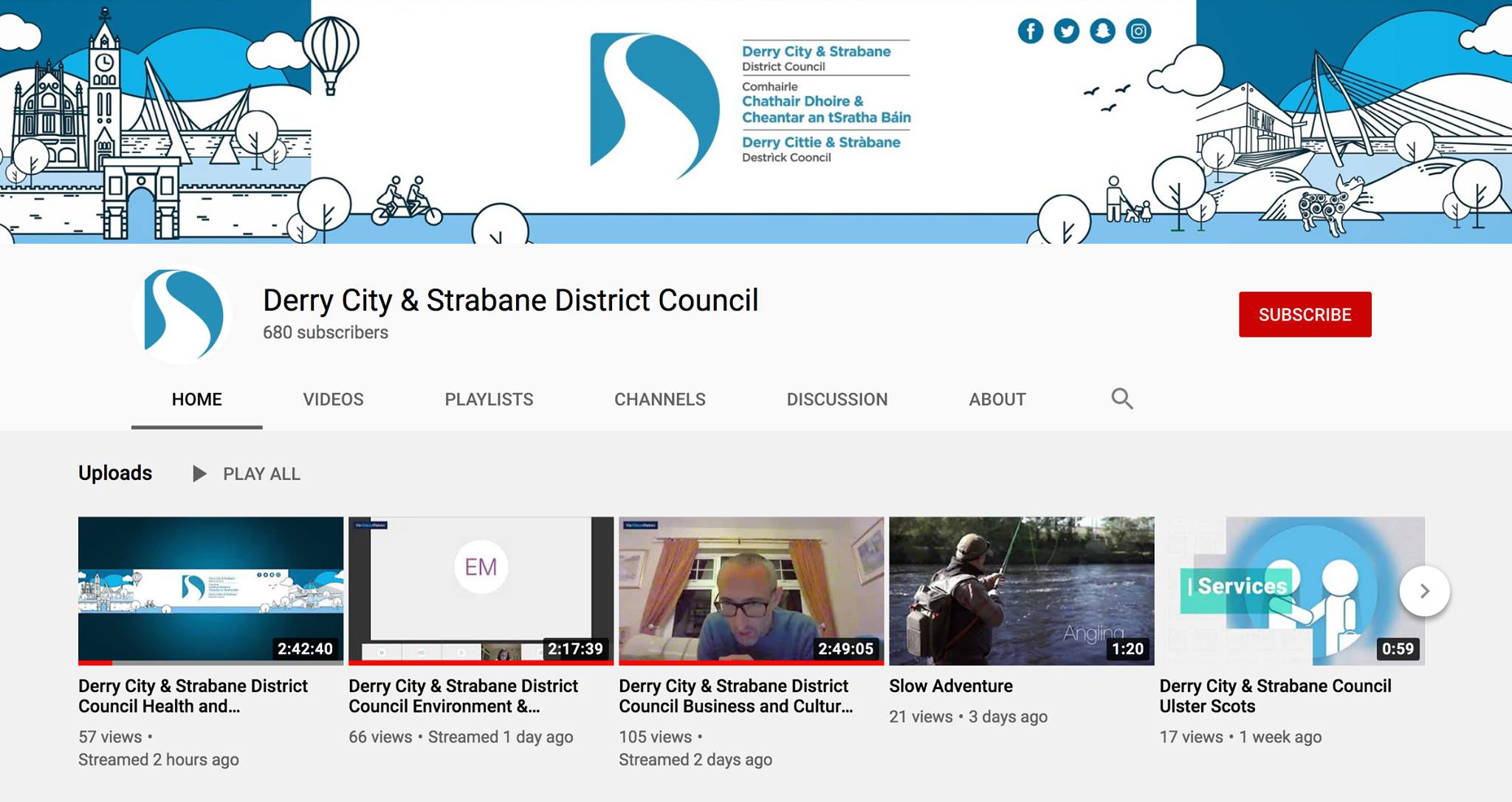The height and width of the screenshot is (802, 1512).
Task: Click the Play All triangle icon
Action: click(199, 473)
